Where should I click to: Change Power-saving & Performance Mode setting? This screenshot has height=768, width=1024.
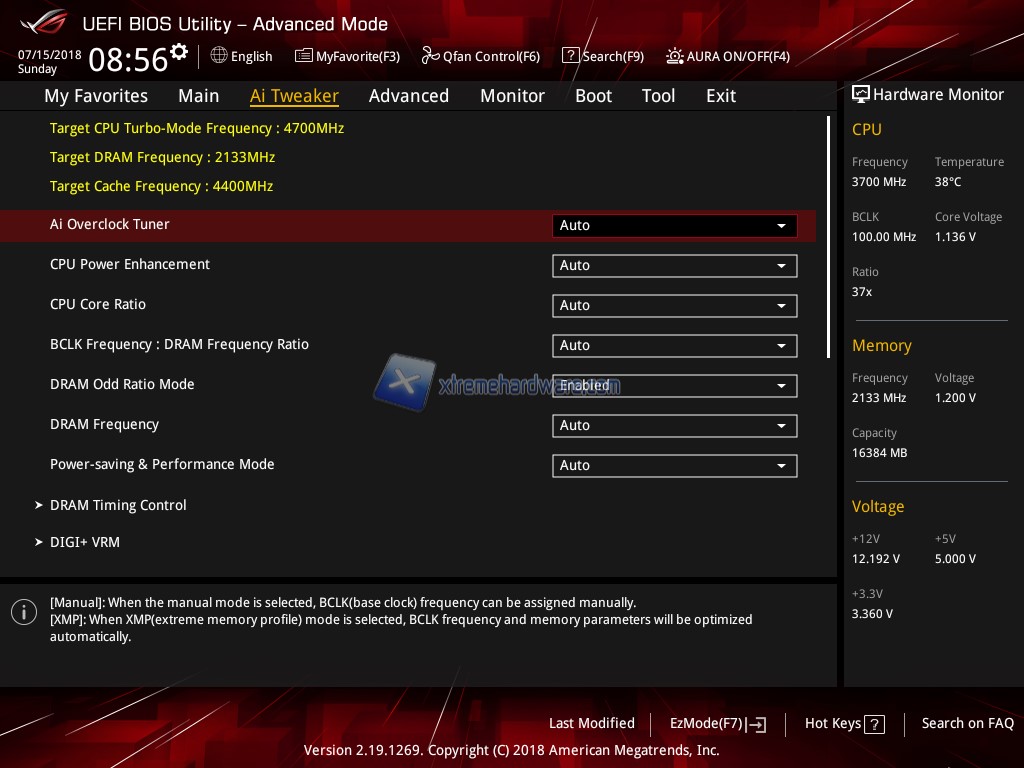pos(674,466)
